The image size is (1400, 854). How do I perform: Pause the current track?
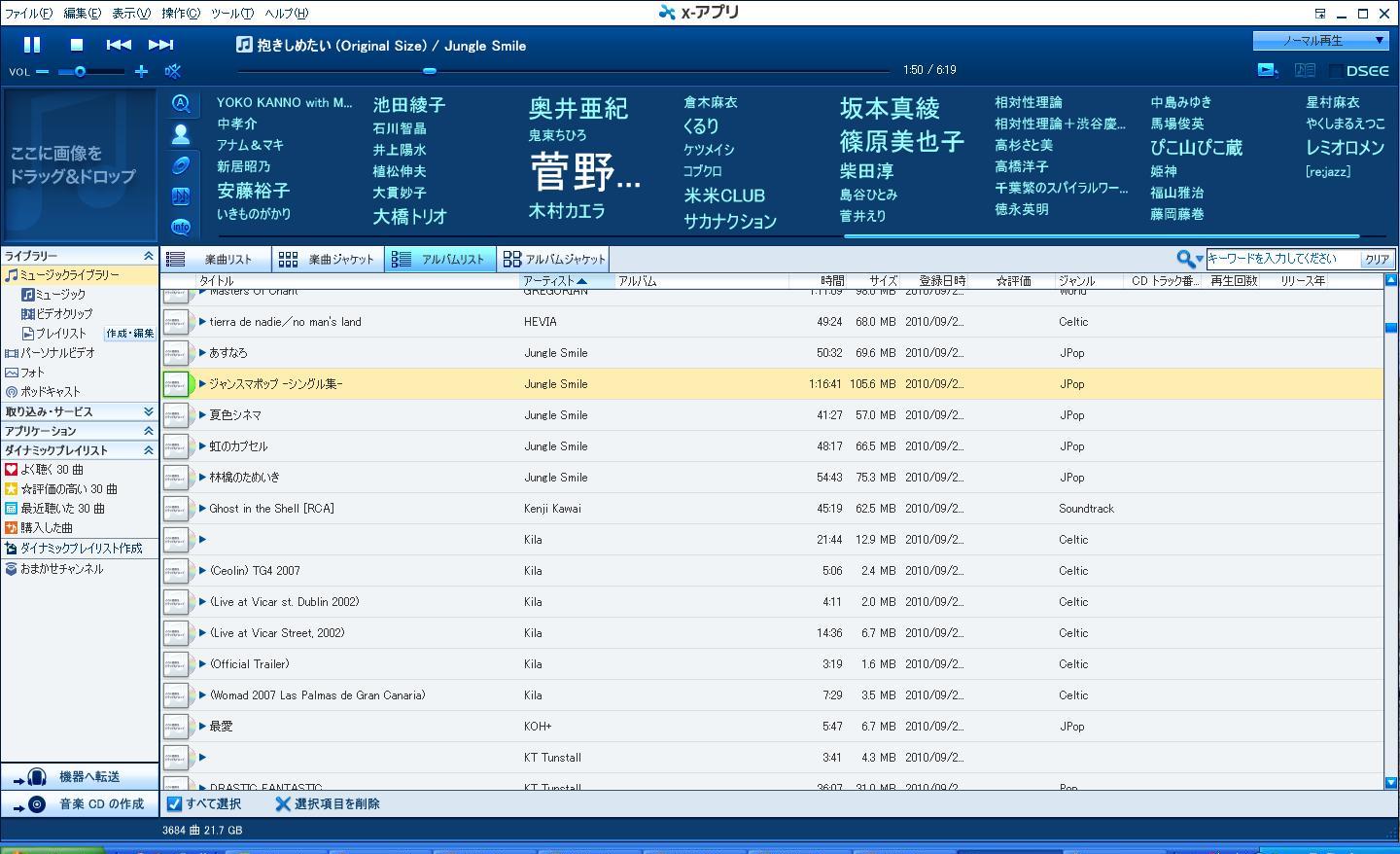coord(32,44)
